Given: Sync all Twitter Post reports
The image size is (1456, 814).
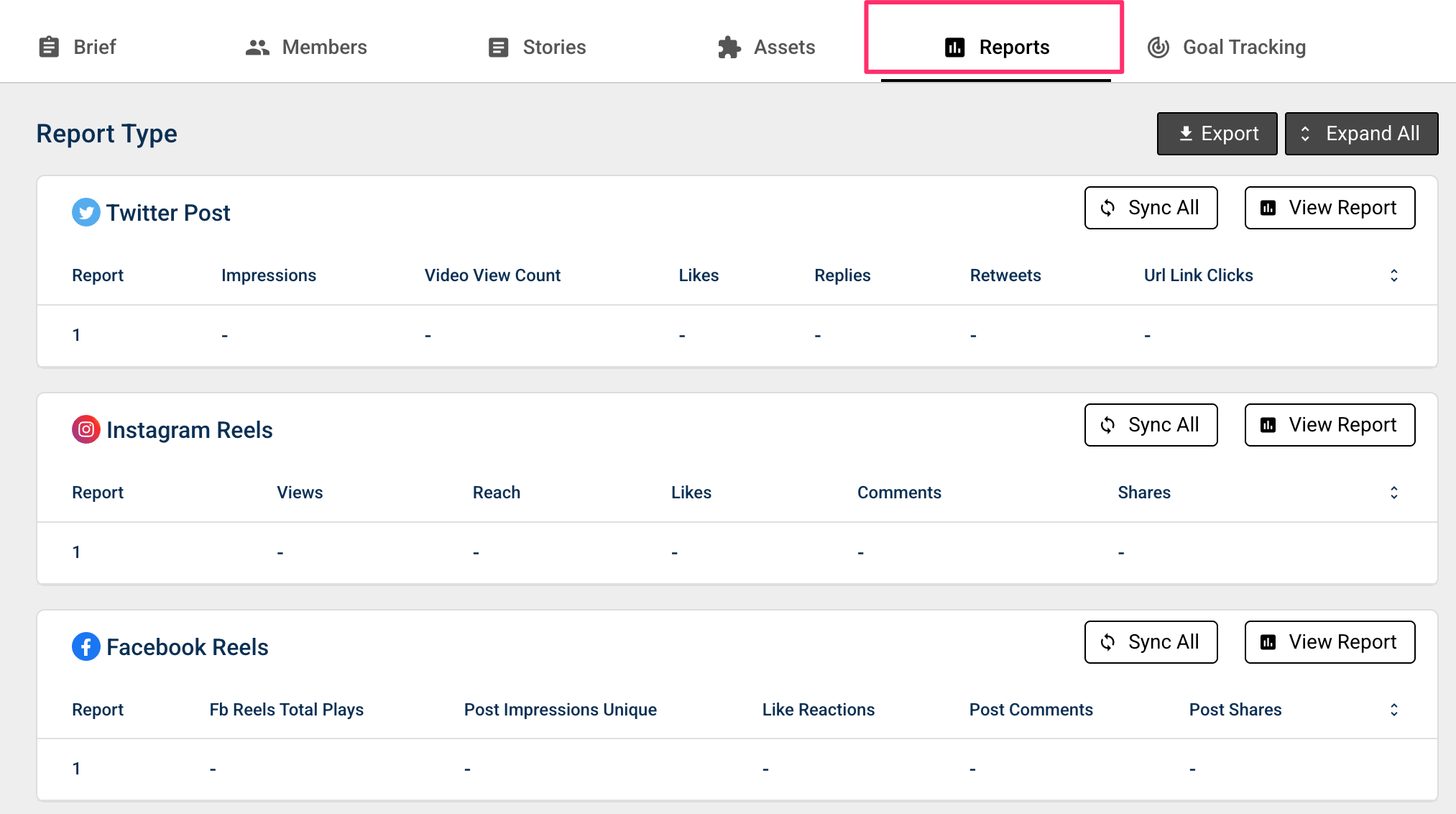Looking at the screenshot, I should pyautogui.click(x=1151, y=208).
